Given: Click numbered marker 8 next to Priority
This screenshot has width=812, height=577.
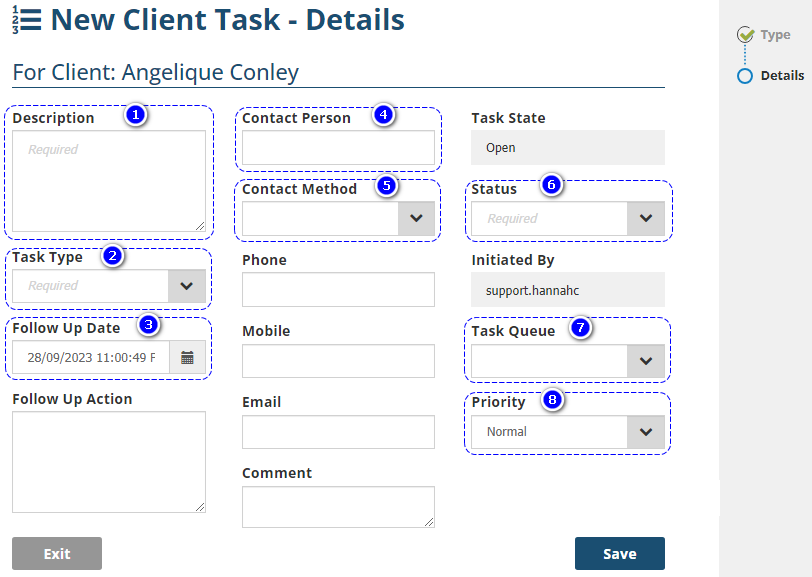Looking at the screenshot, I should pos(552,401).
